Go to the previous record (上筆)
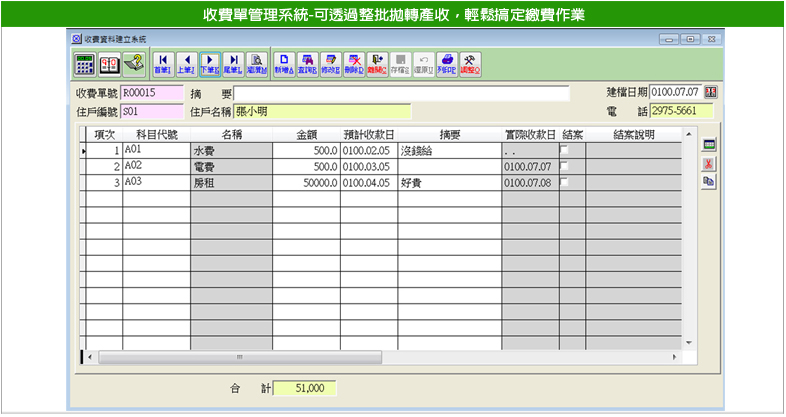The height and width of the screenshot is (417, 786). coord(186,64)
